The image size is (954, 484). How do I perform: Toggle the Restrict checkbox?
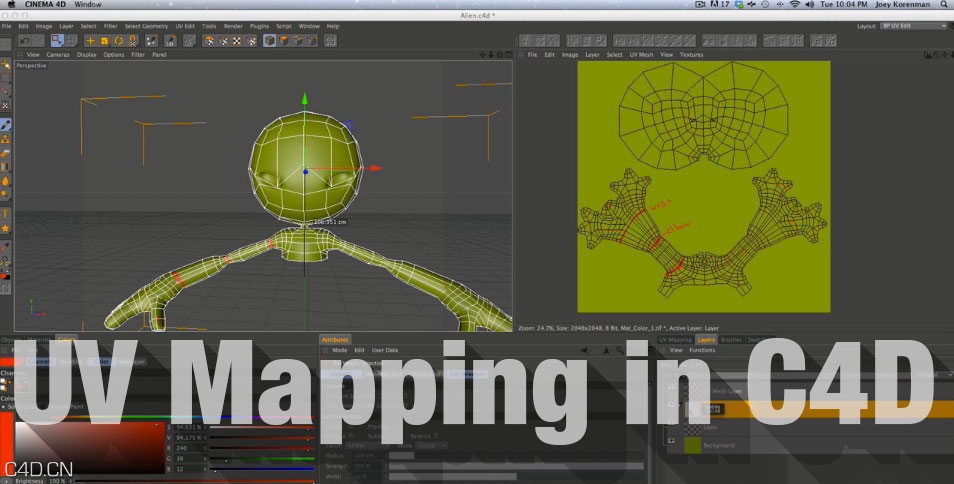(436, 436)
